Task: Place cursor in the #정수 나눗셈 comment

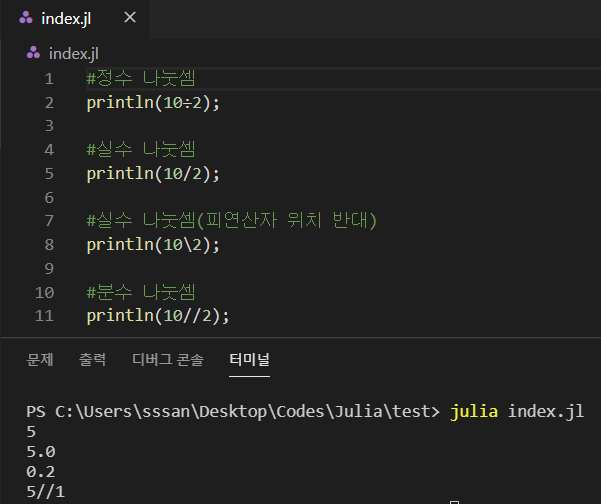Action: click(x=141, y=79)
